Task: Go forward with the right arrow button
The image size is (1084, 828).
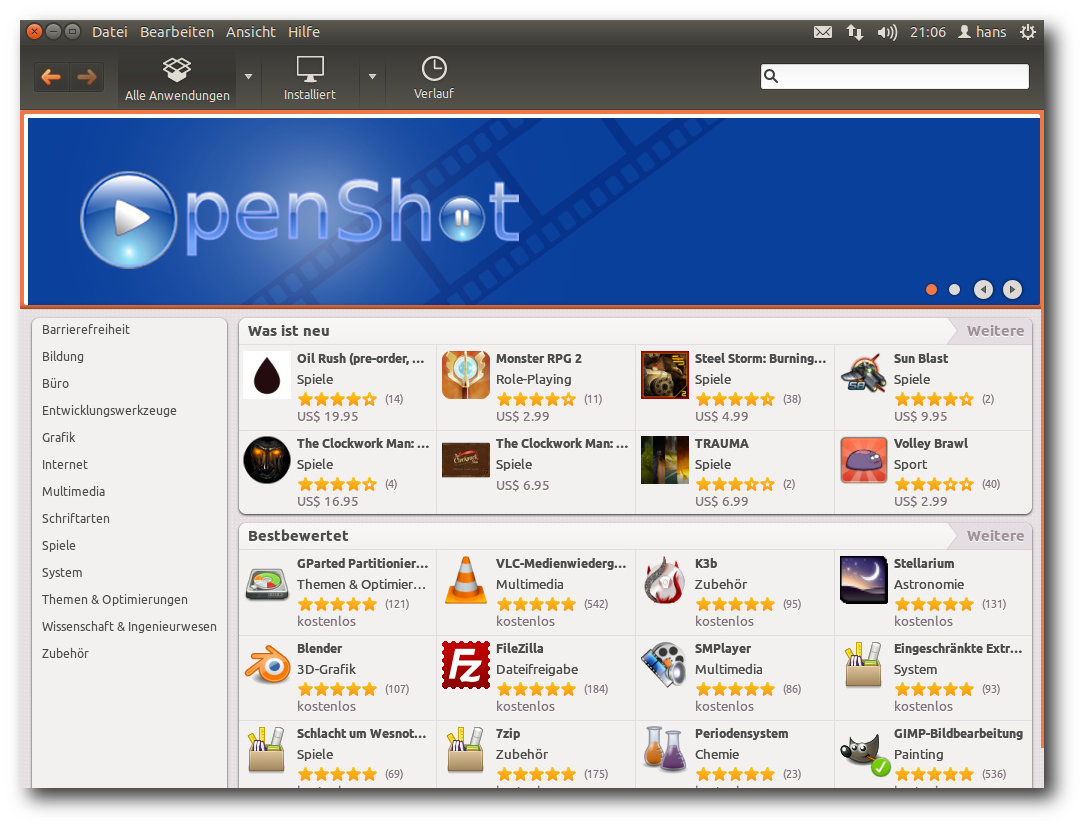Action: (87, 77)
